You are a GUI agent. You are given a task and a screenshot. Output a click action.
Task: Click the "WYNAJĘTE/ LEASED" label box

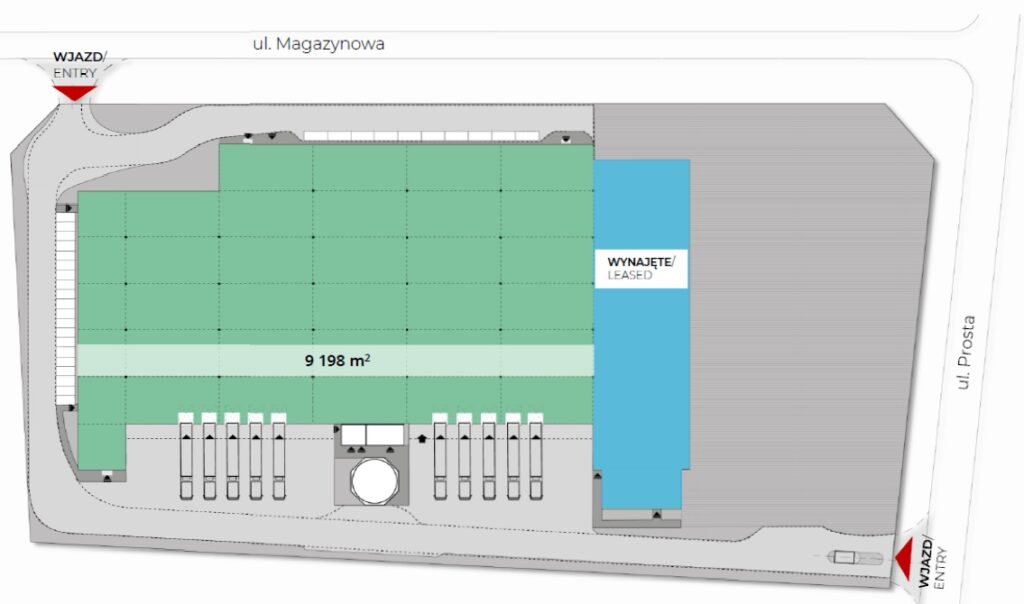pyautogui.click(x=641, y=268)
